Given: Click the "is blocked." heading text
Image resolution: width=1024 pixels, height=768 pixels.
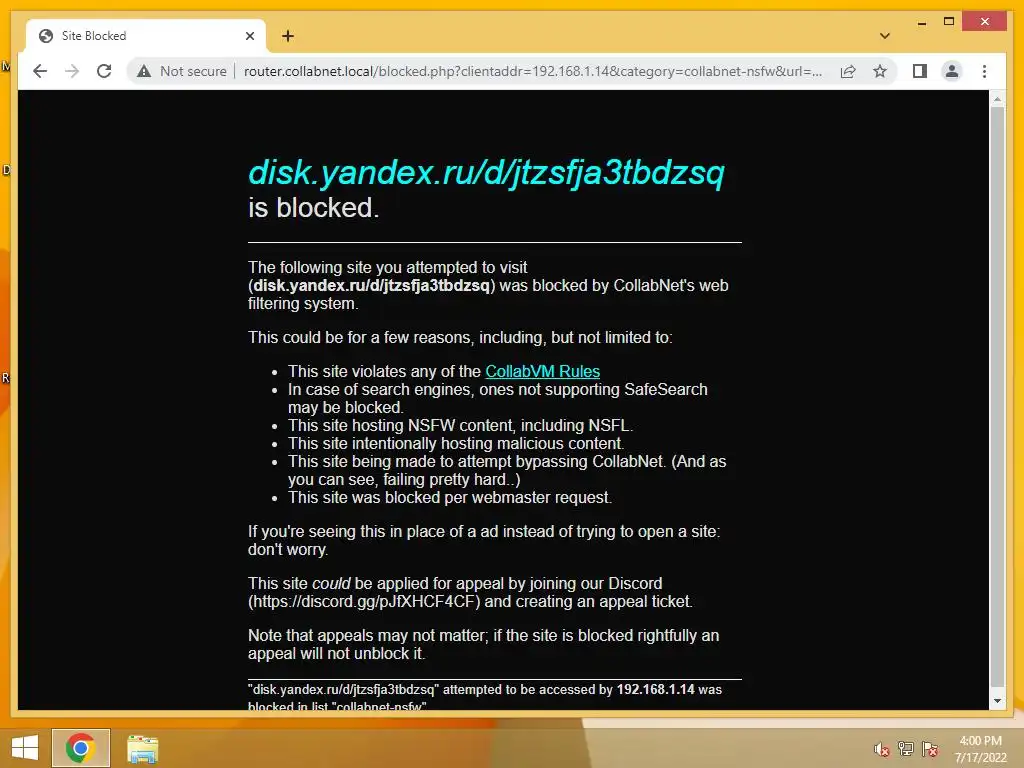Looking at the screenshot, I should pos(313,208).
